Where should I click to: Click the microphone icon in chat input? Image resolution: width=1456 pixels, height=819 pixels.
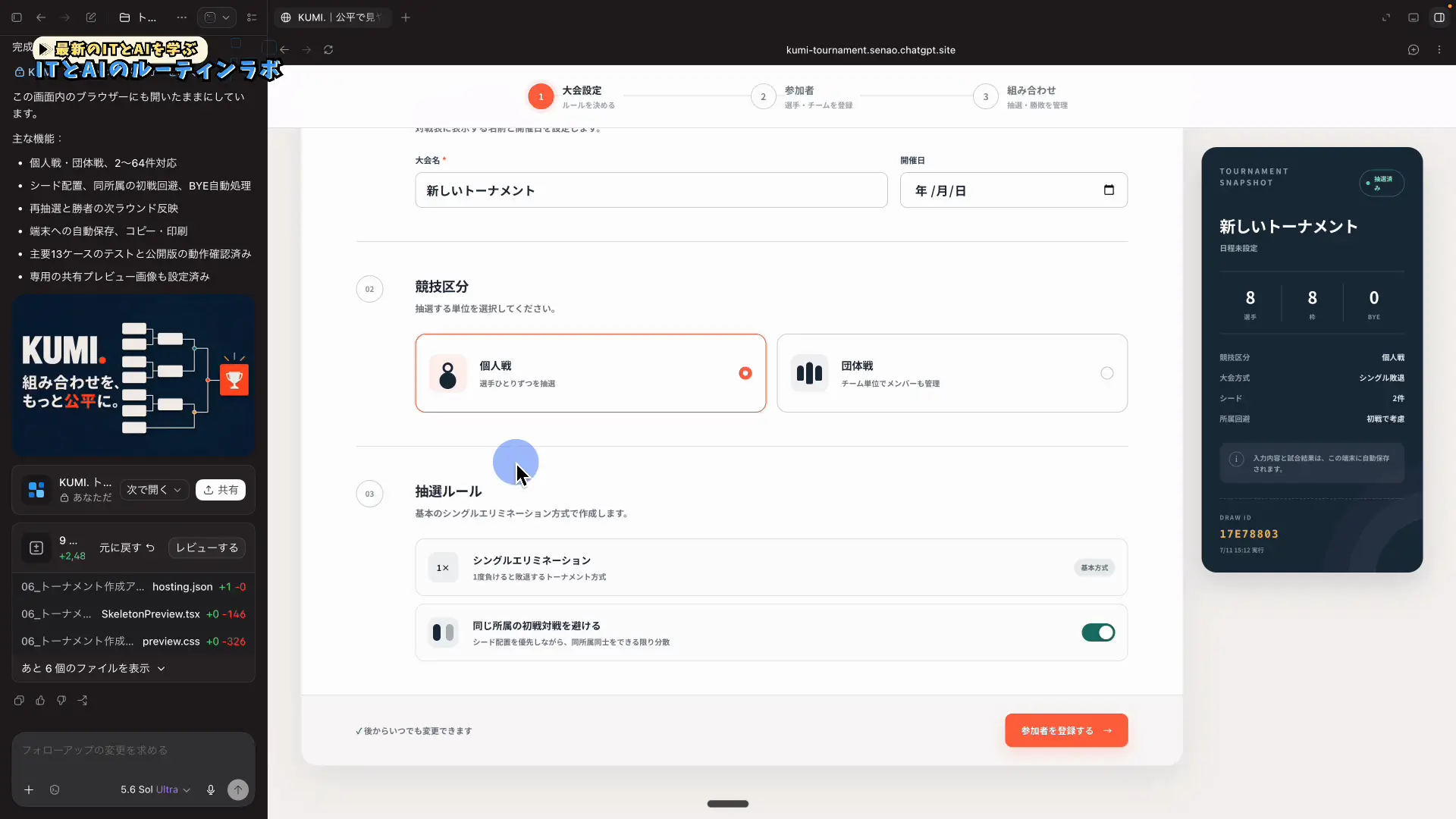click(x=211, y=789)
